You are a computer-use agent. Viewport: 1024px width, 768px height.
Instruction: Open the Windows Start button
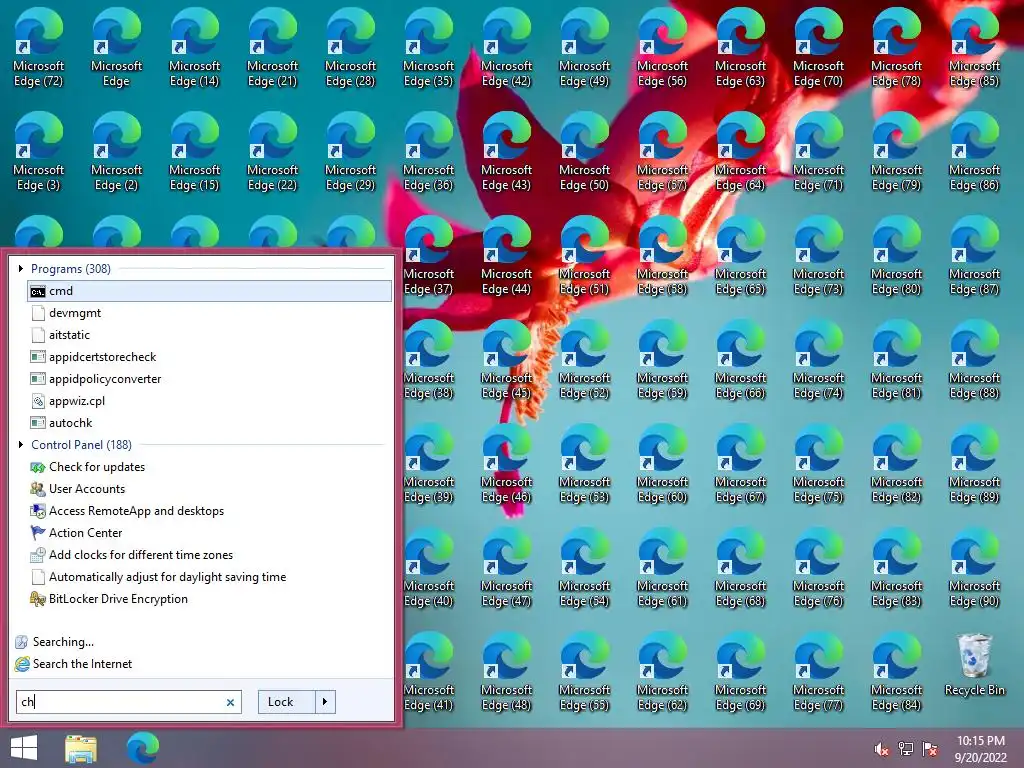tap(24, 748)
